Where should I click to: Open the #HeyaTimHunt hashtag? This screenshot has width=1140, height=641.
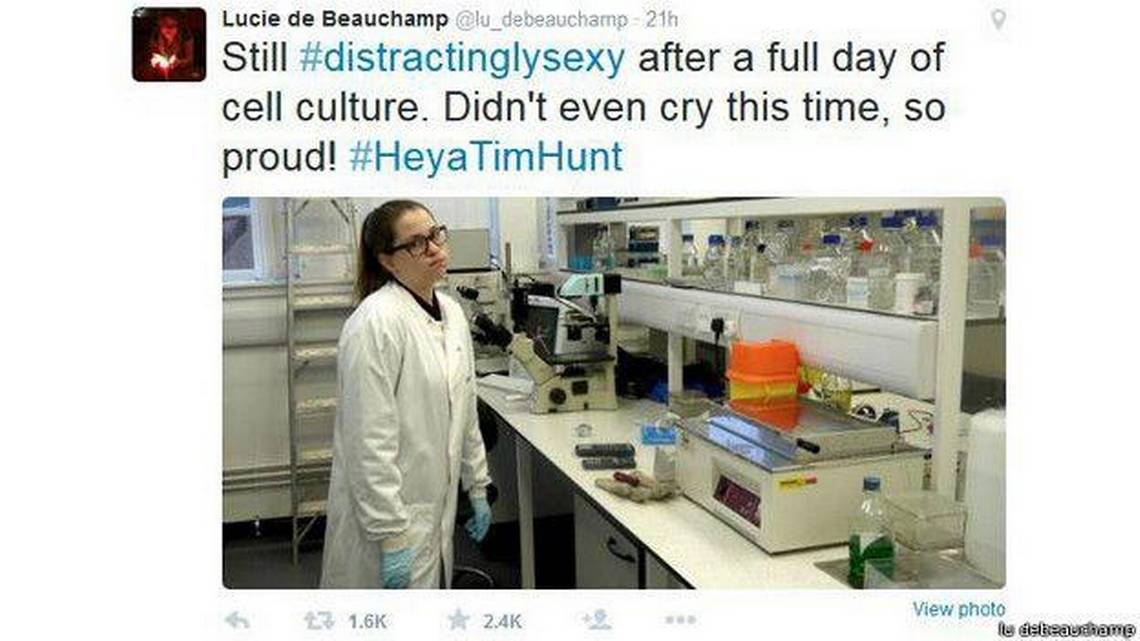[x=486, y=156]
